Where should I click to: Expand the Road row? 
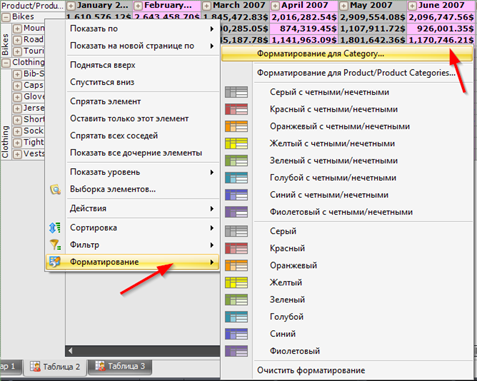click(17, 40)
